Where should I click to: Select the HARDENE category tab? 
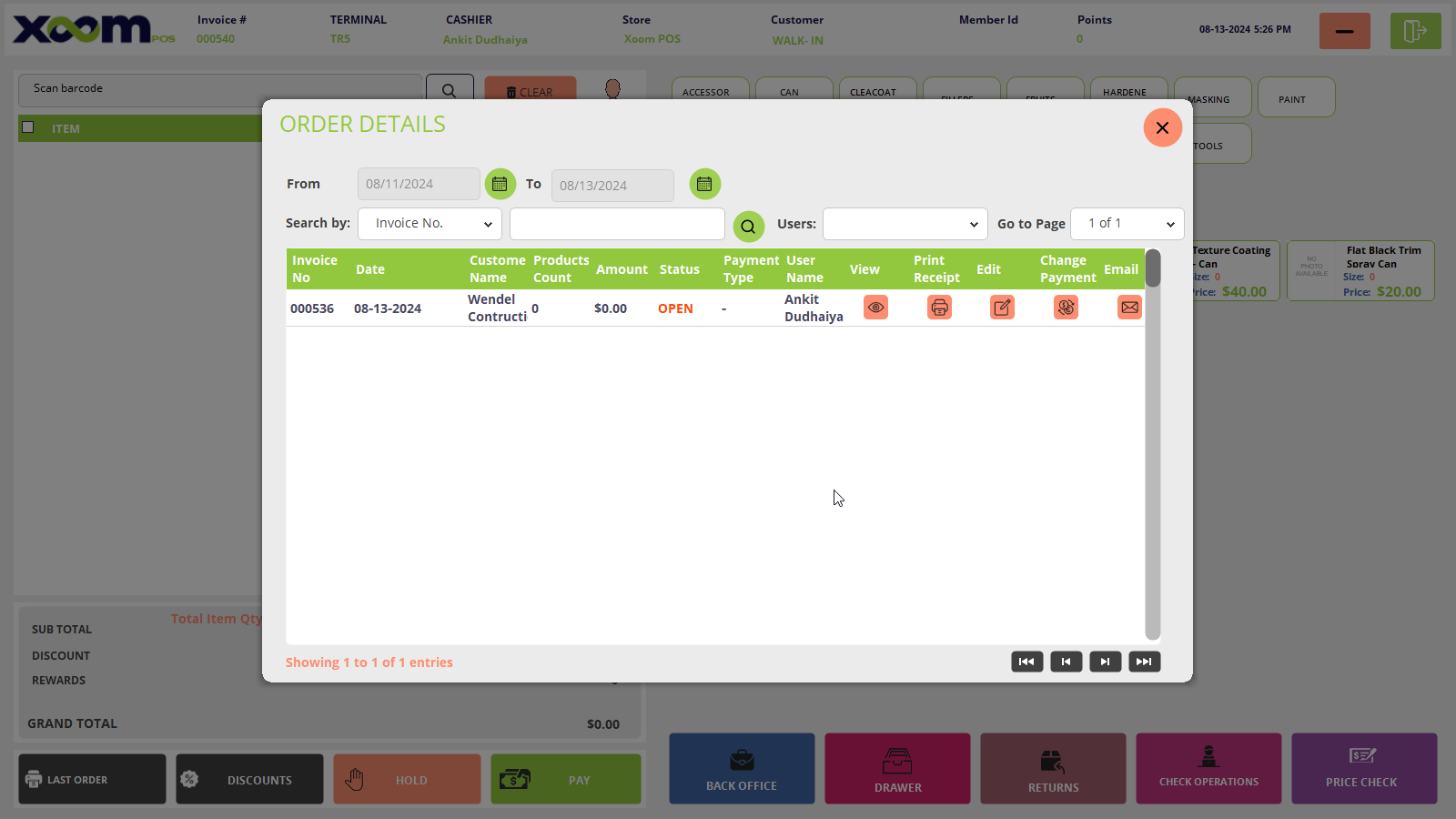pyautogui.click(x=1127, y=90)
